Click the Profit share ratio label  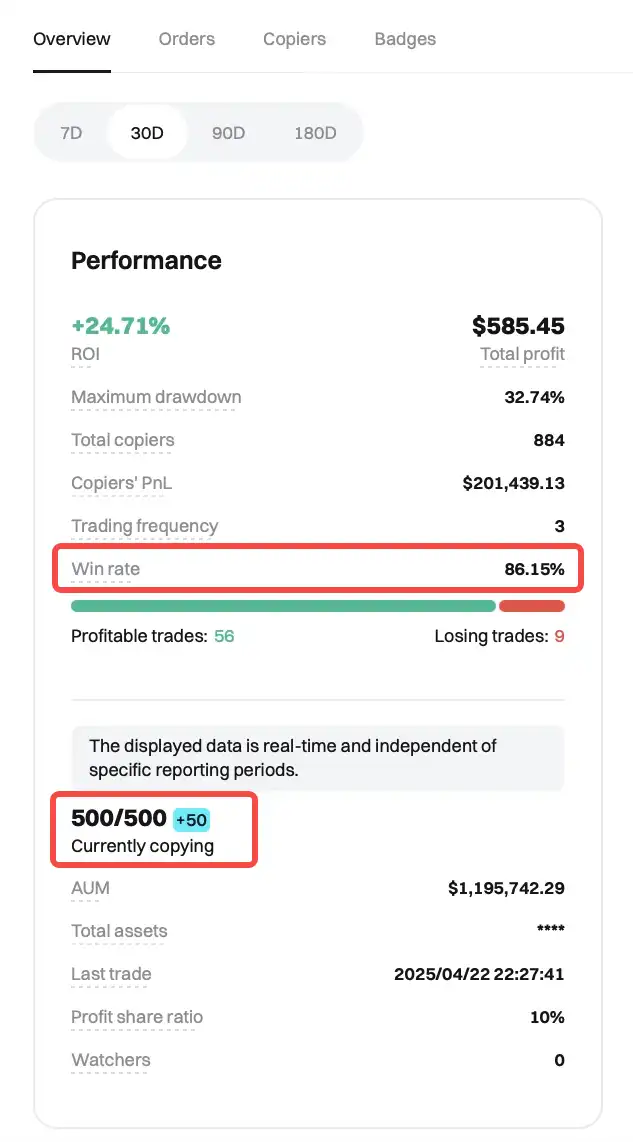tap(137, 1017)
